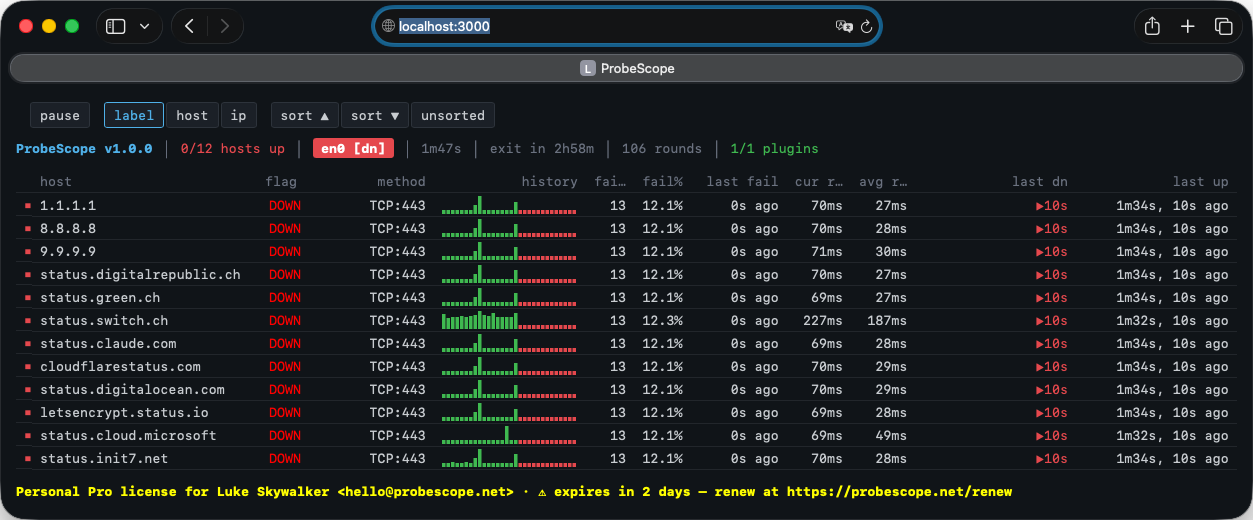
Task: Sort ascending with sort ▲ button
Action: [x=305, y=115]
